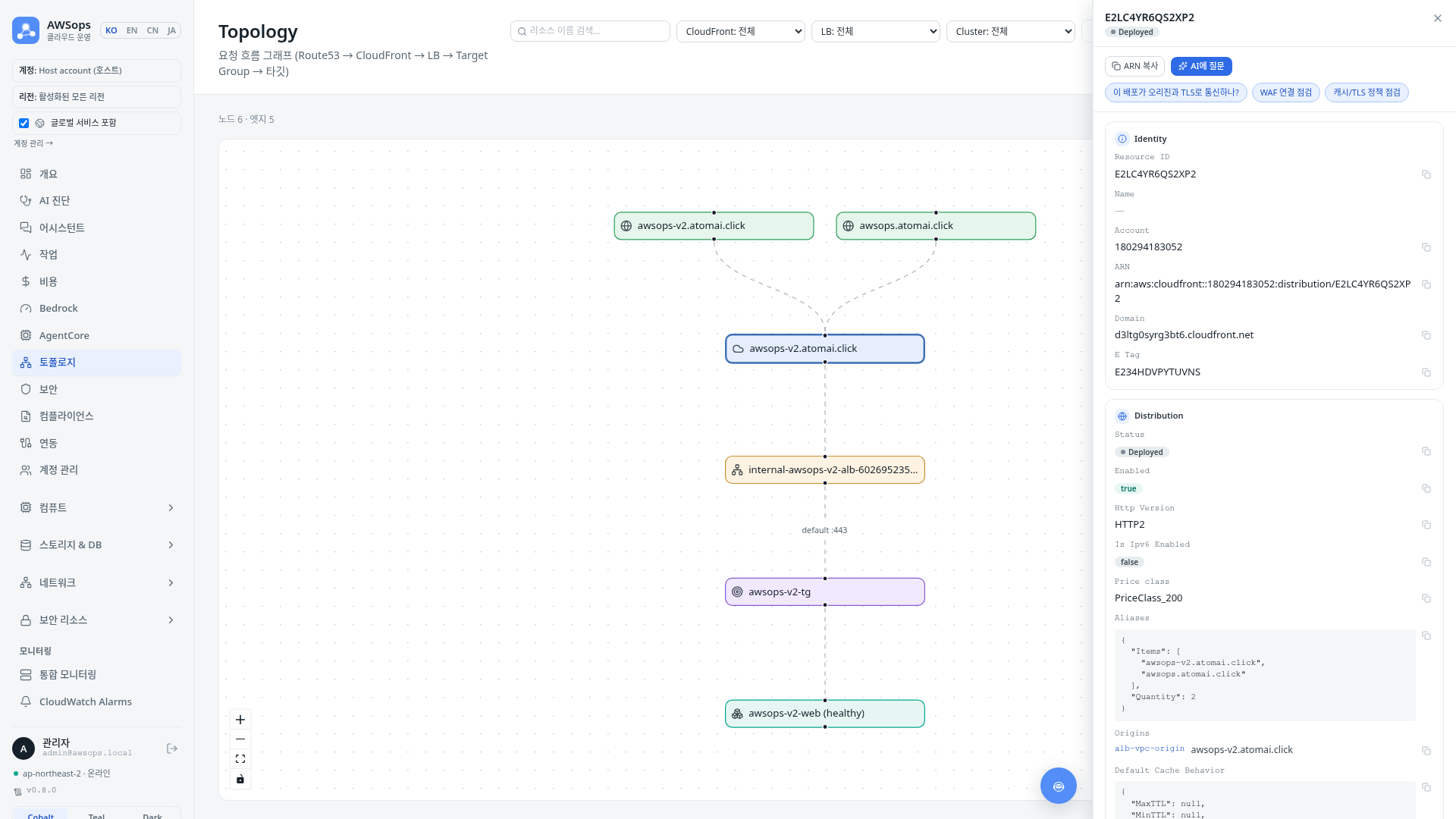This screenshot has width=1456, height=819.
Task: Click the WAF 연결 점검 suggestion
Action: click(1286, 93)
